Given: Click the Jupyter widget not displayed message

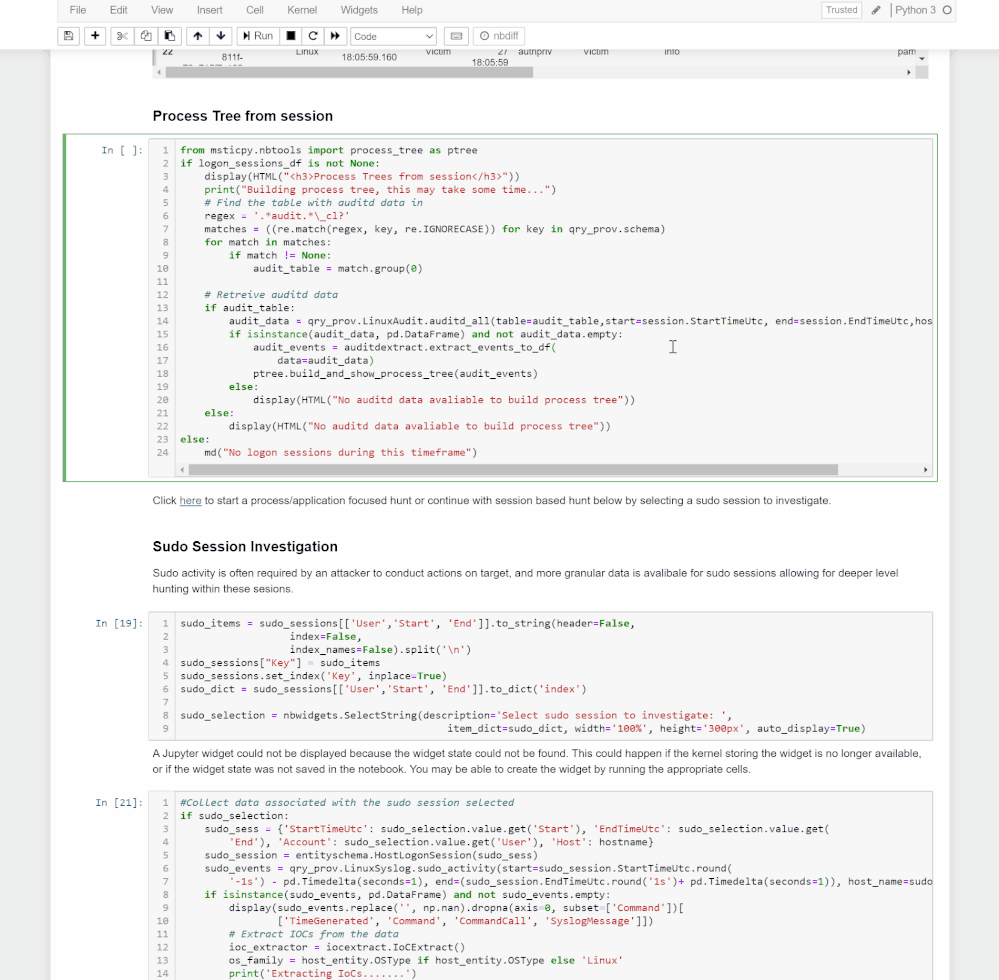Looking at the screenshot, I should [x=536, y=761].
